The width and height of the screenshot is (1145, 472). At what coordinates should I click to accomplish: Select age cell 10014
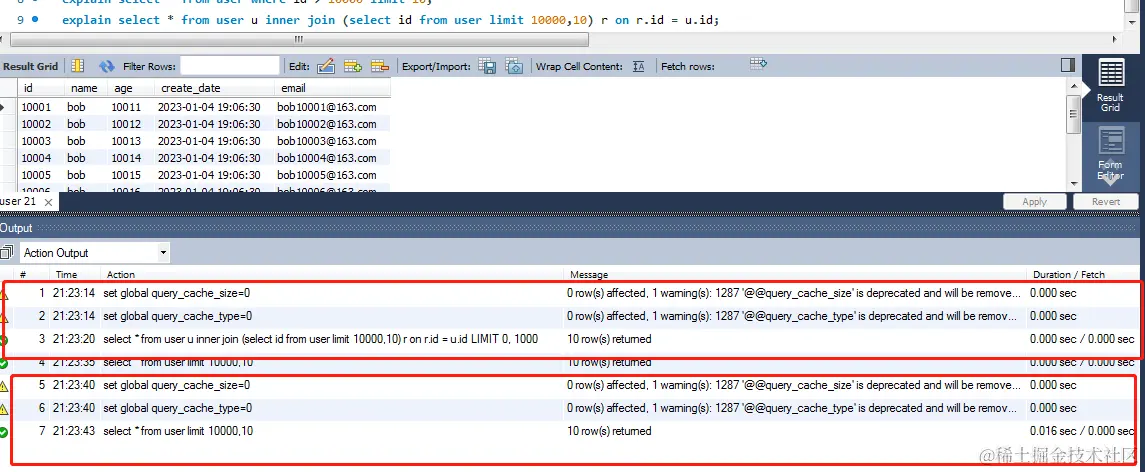coord(126,158)
